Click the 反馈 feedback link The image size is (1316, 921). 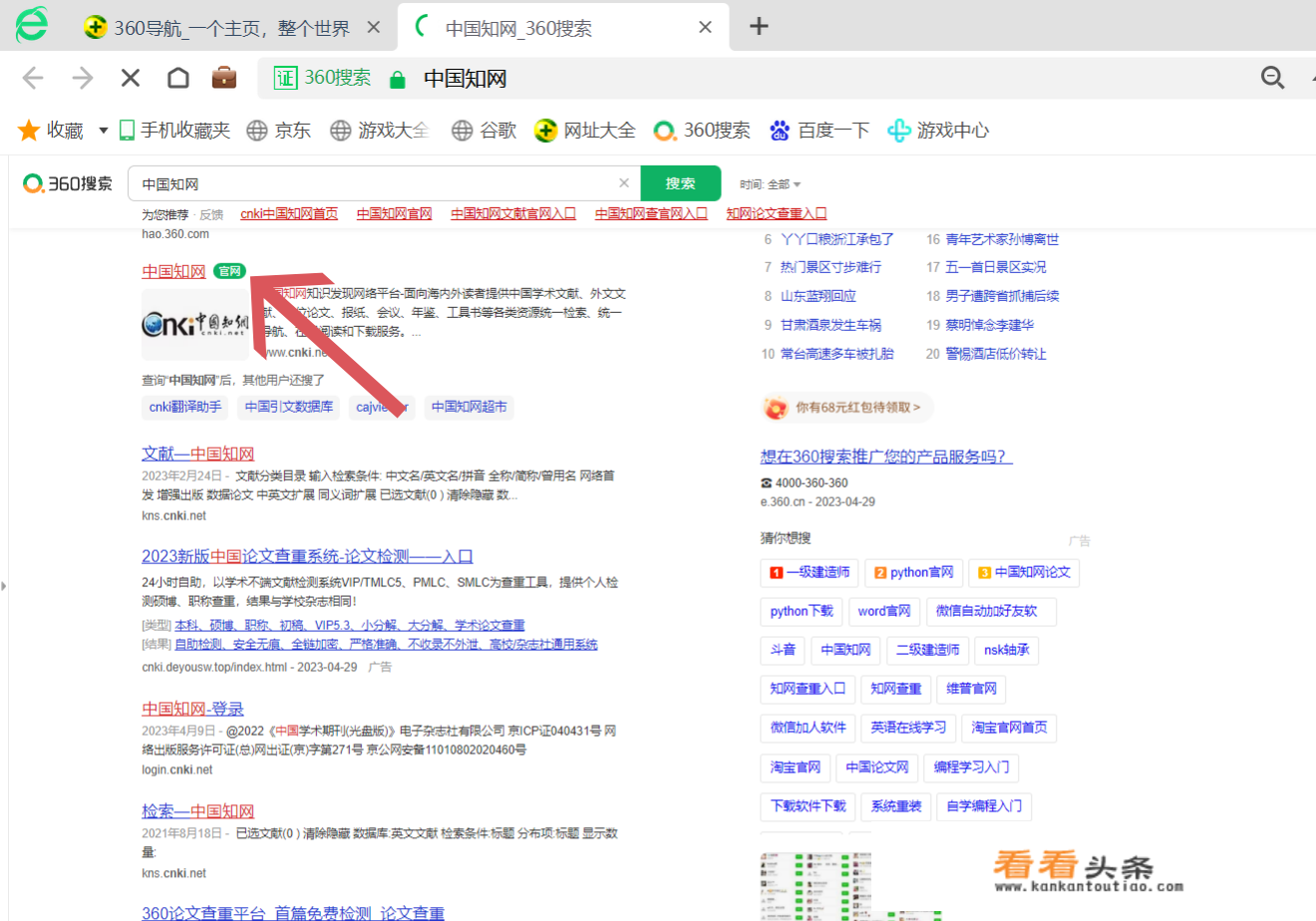[x=211, y=214]
